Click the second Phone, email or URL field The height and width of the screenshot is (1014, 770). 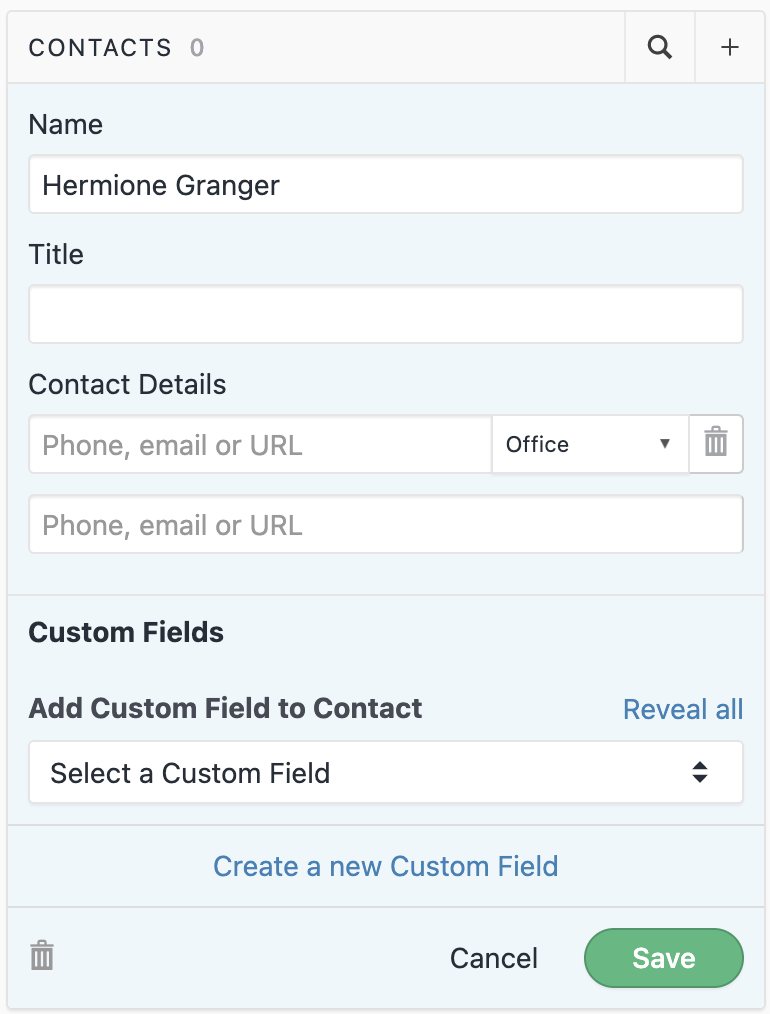click(386, 525)
